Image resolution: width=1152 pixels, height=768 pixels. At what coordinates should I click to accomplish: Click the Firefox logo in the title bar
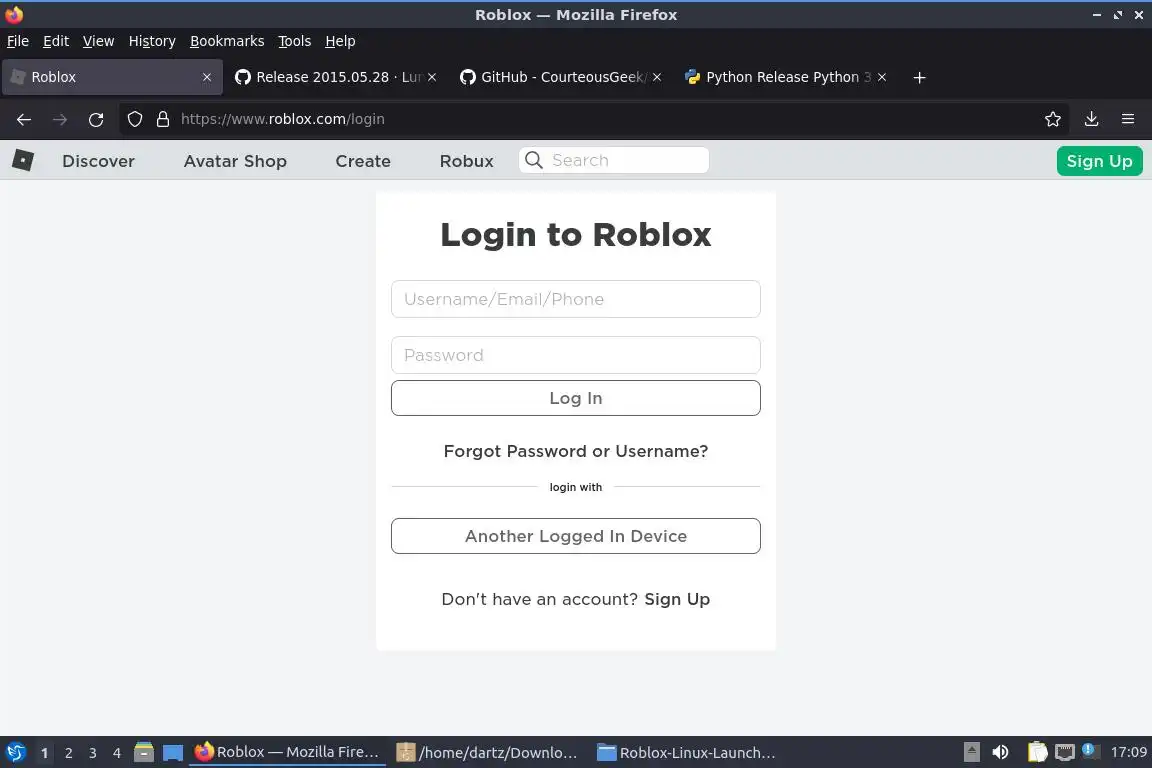click(x=14, y=14)
